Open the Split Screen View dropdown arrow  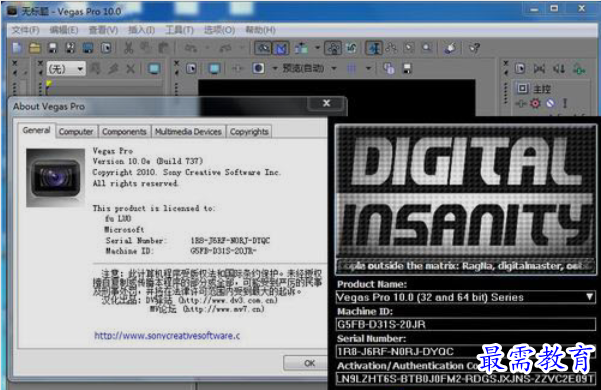(x=275, y=69)
